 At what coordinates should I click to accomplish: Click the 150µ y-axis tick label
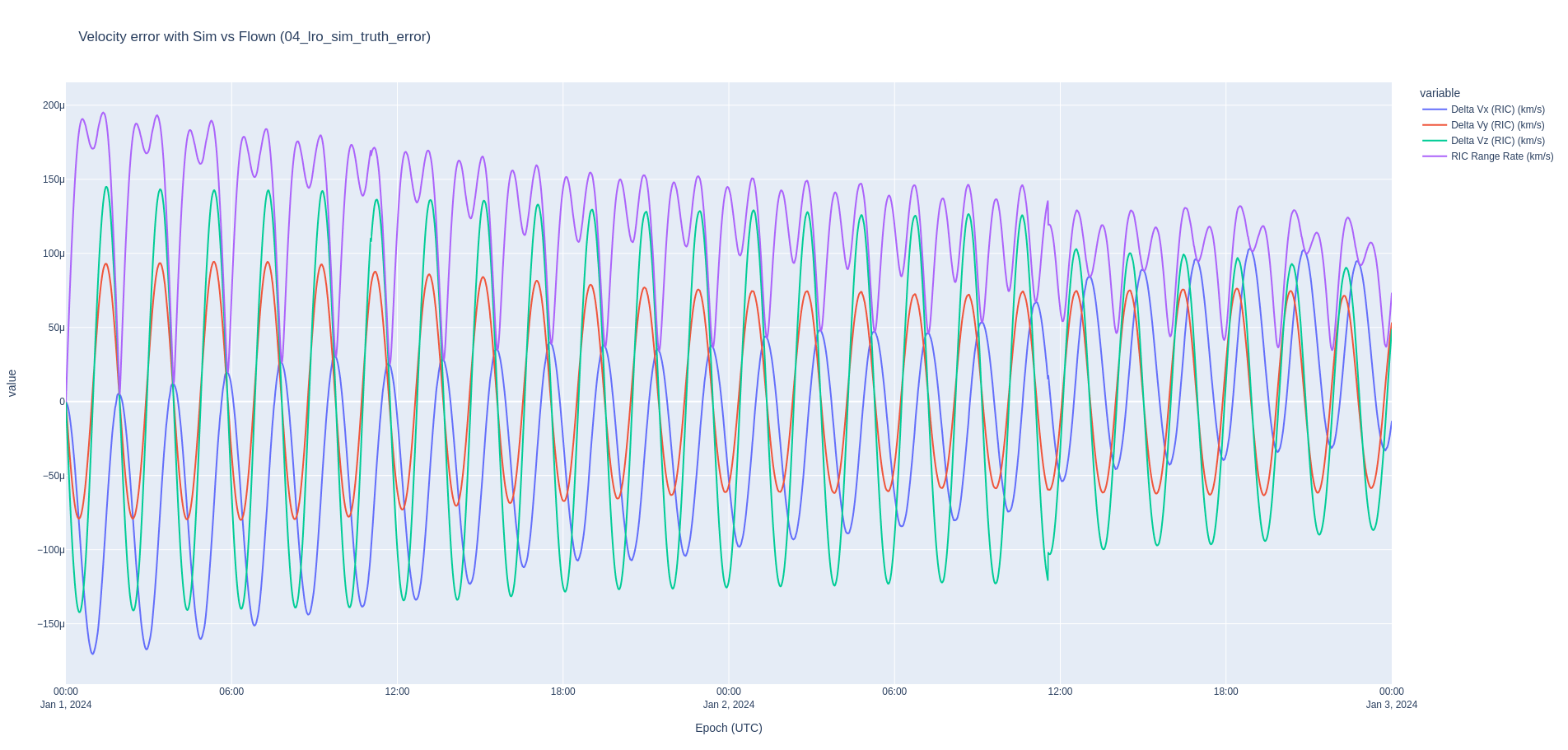pos(54,179)
